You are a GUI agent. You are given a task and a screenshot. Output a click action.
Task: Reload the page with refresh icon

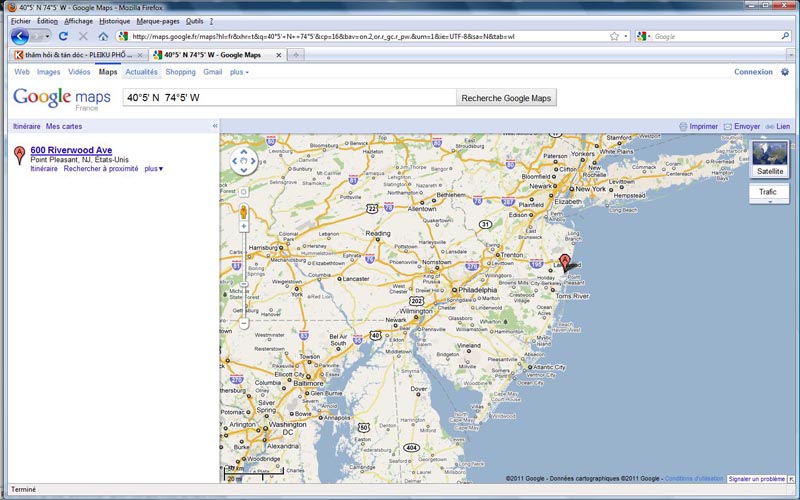63,36
